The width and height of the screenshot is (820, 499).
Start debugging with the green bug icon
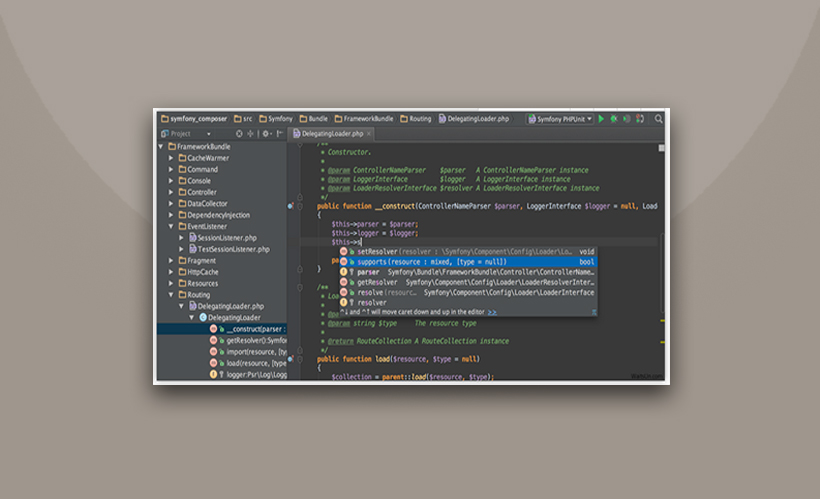point(614,119)
